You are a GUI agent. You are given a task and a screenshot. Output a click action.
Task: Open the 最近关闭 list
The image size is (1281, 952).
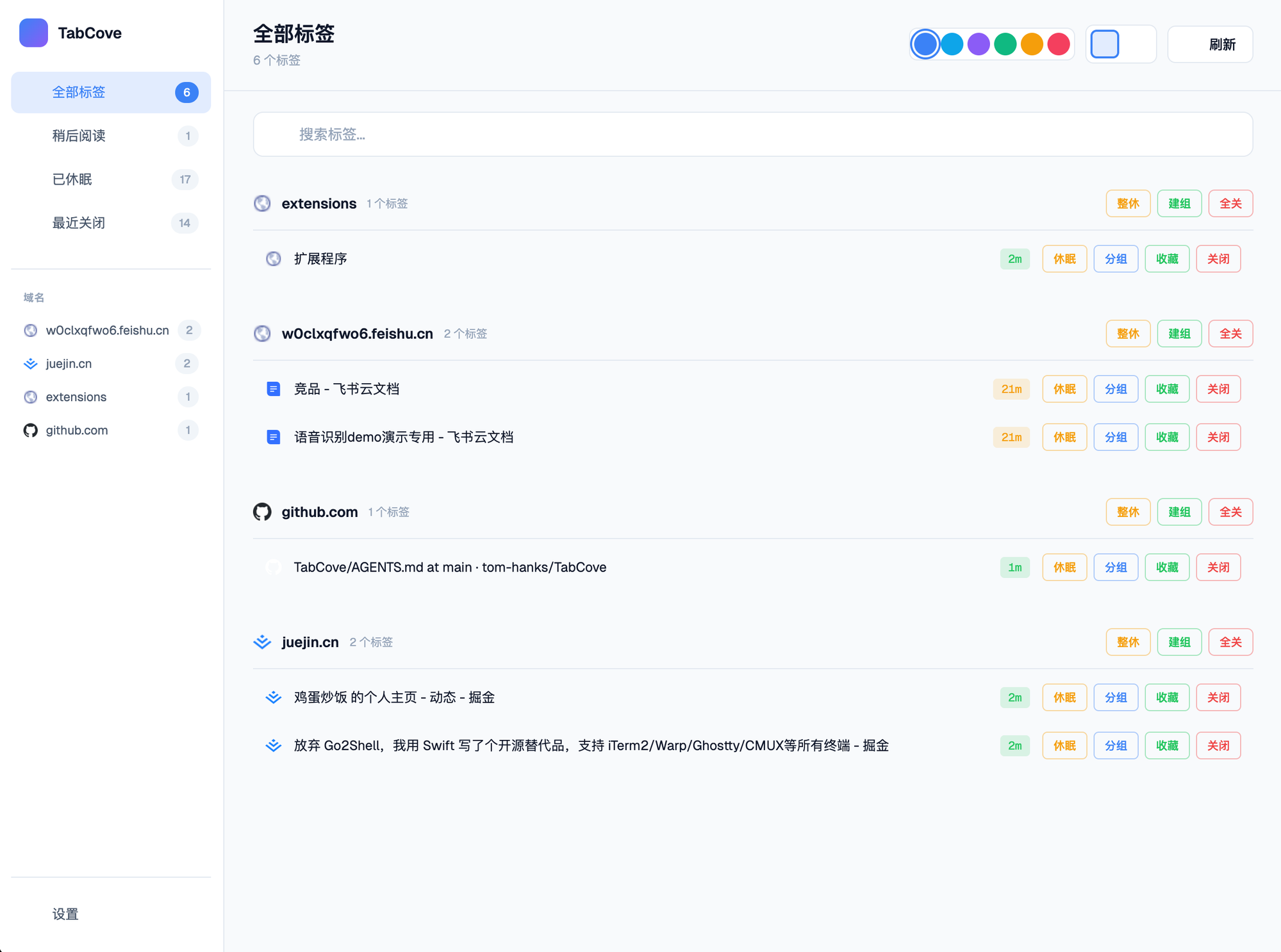click(x=111, y=223)
